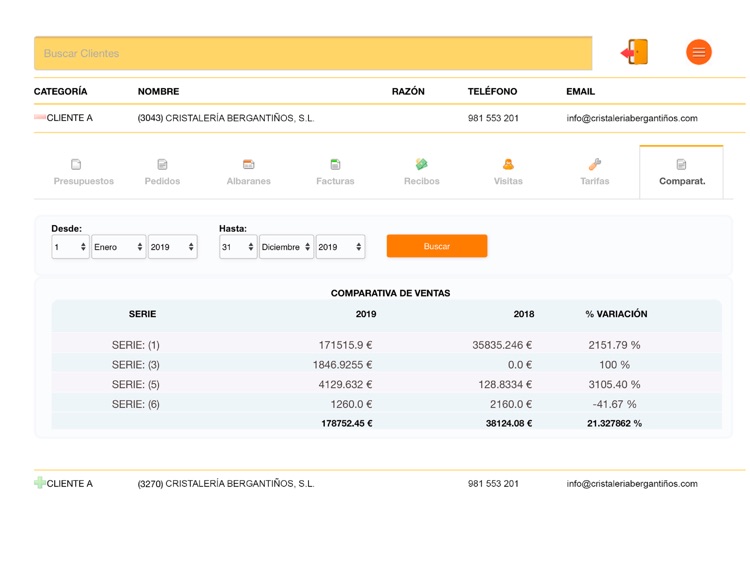
Task: Open the Recibos tab
Action: point(421,181)
